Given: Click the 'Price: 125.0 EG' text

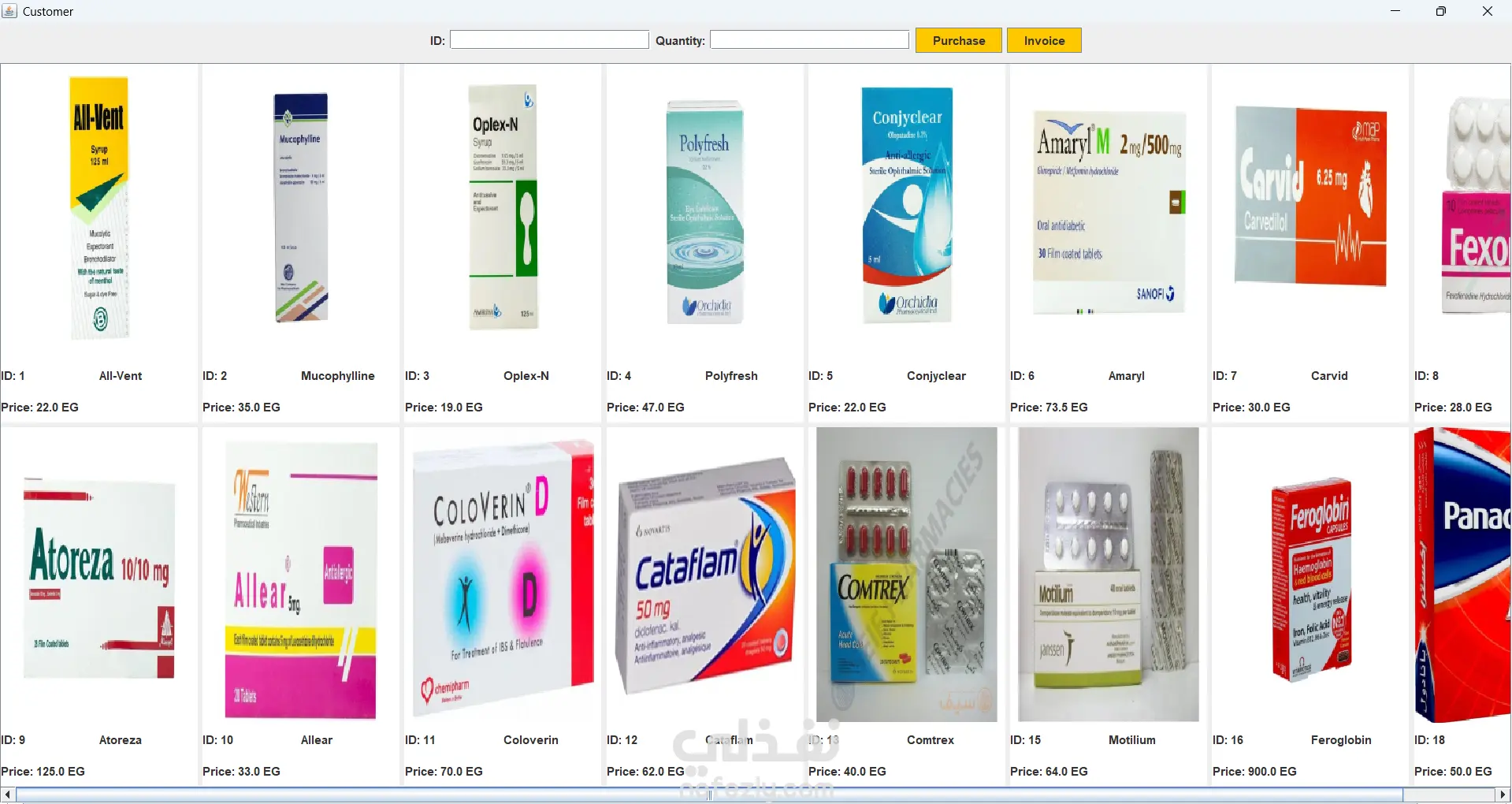Looking at the screenshot, I should coord(43,772).
